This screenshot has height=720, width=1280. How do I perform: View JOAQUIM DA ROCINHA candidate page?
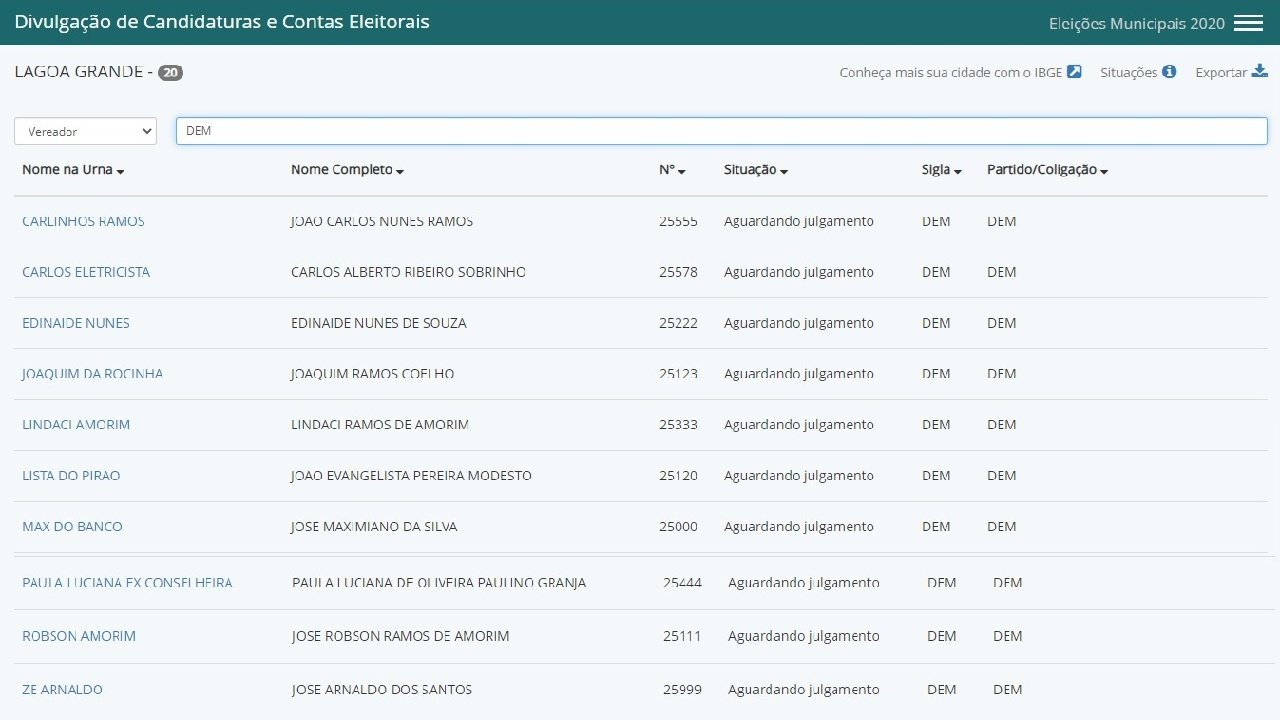click(x=92, y=374)
